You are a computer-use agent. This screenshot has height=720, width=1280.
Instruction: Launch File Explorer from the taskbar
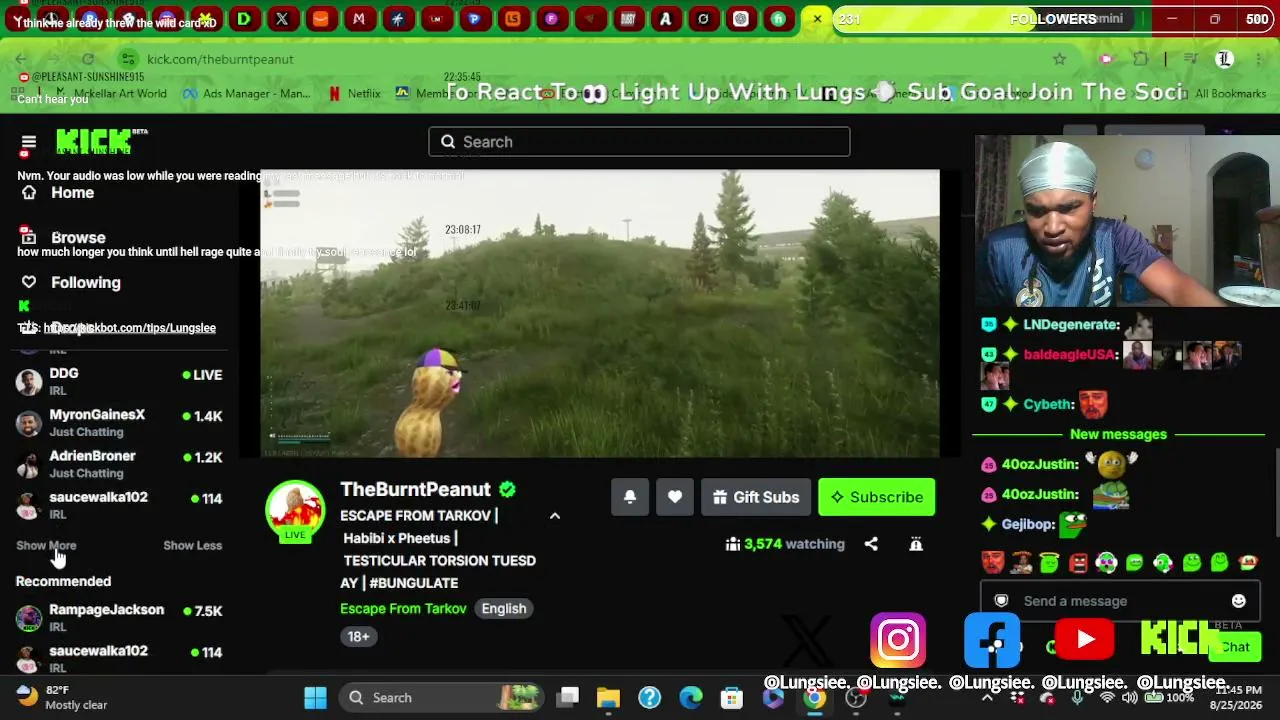608,697
